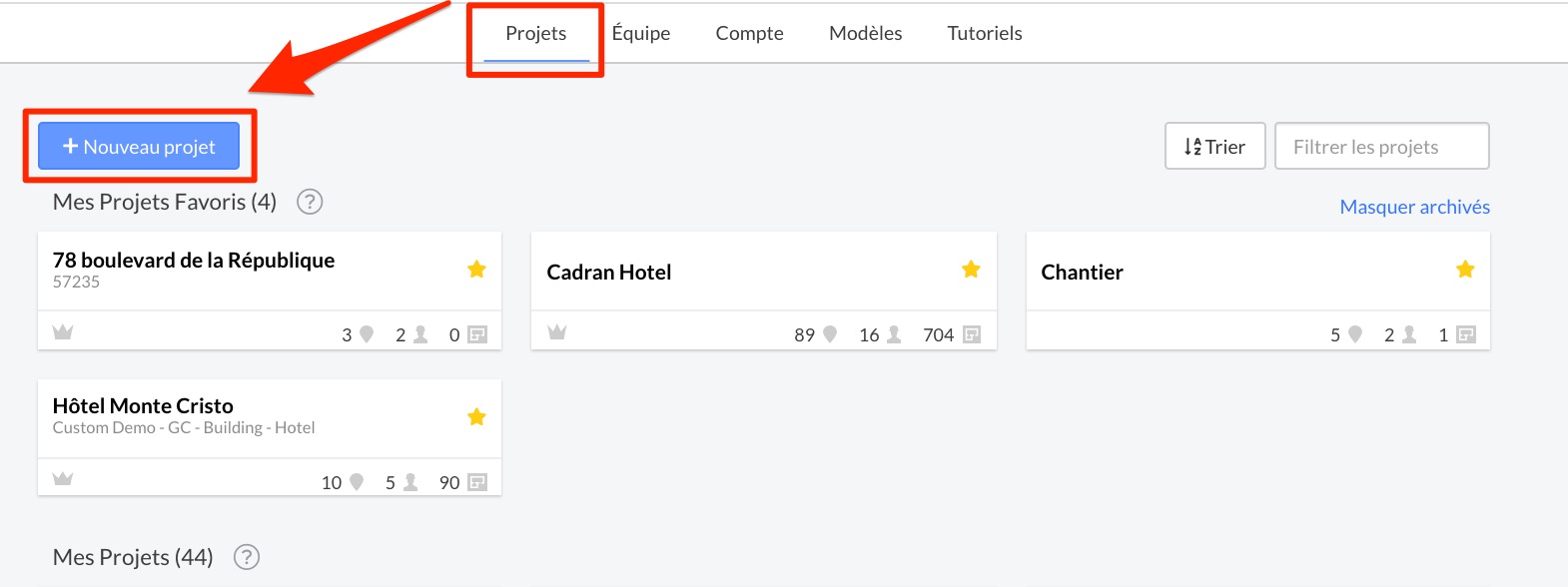The image size is (1568, 587).
Task: Remove the Chantier project's favorite star
Action: 1465,269
